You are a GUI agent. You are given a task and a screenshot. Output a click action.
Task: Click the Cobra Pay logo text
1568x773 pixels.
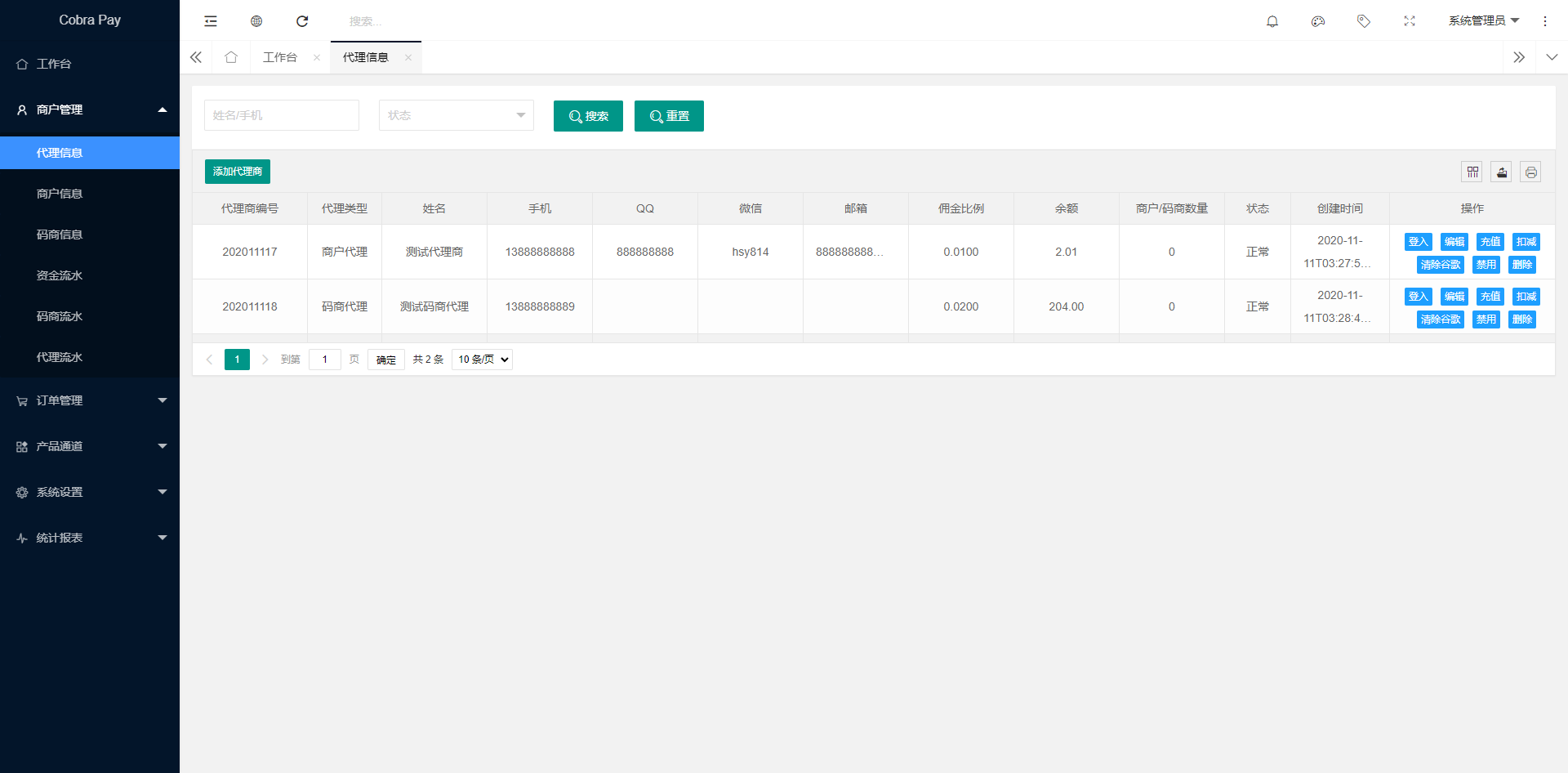click(x=90, y=20)
